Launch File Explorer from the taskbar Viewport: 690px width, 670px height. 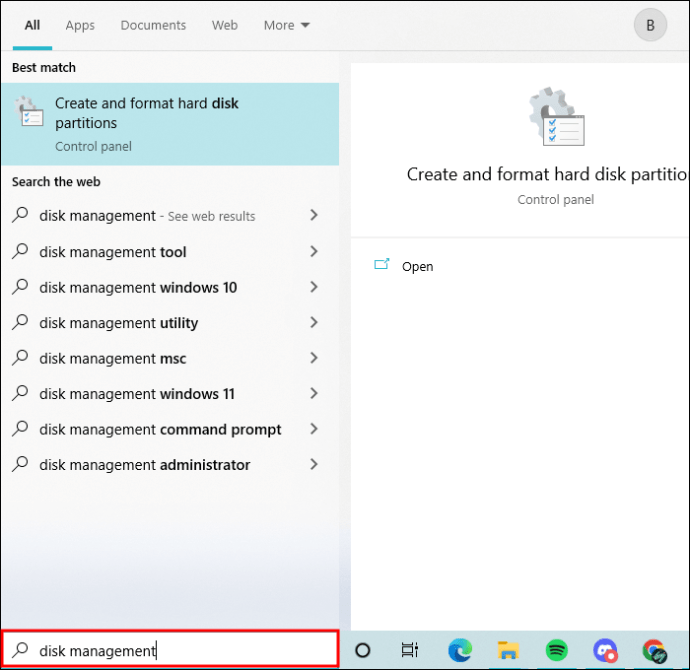click(508, 650)
